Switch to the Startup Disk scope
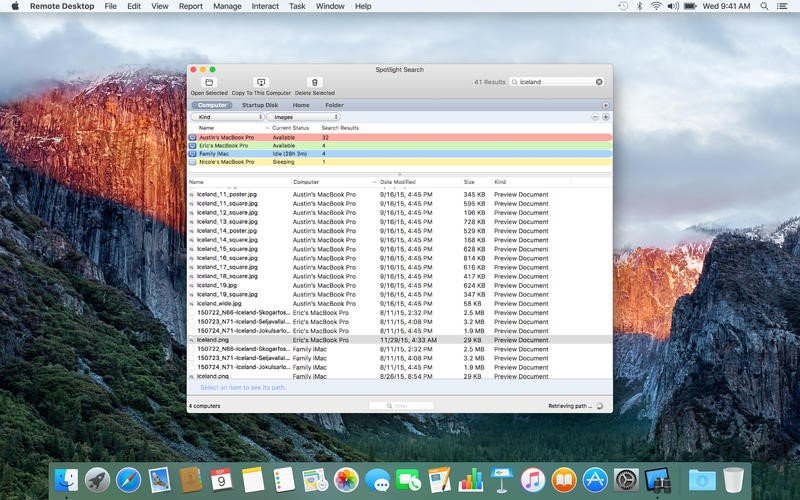This screenshot has height=500, width=800. 260,105
